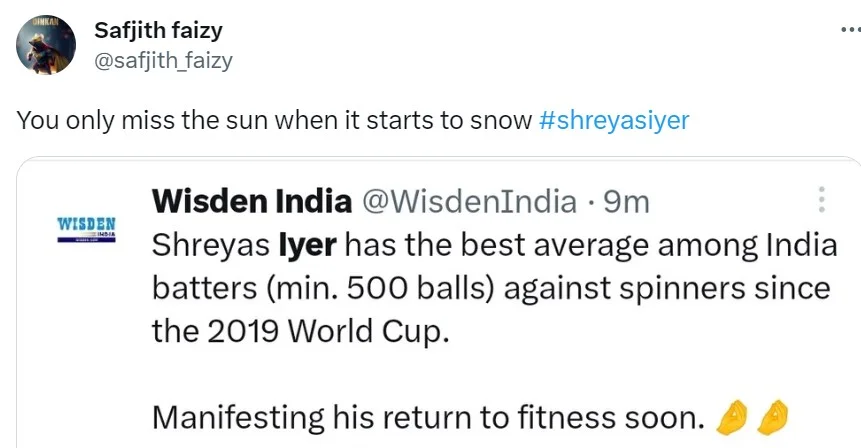
Task: Open the @safjith_faizy handle
Action: [163, 60]
